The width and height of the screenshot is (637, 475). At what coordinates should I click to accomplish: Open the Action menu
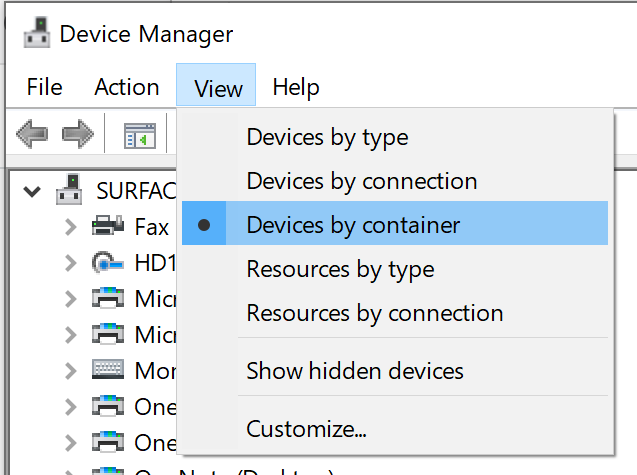(127, 87)
